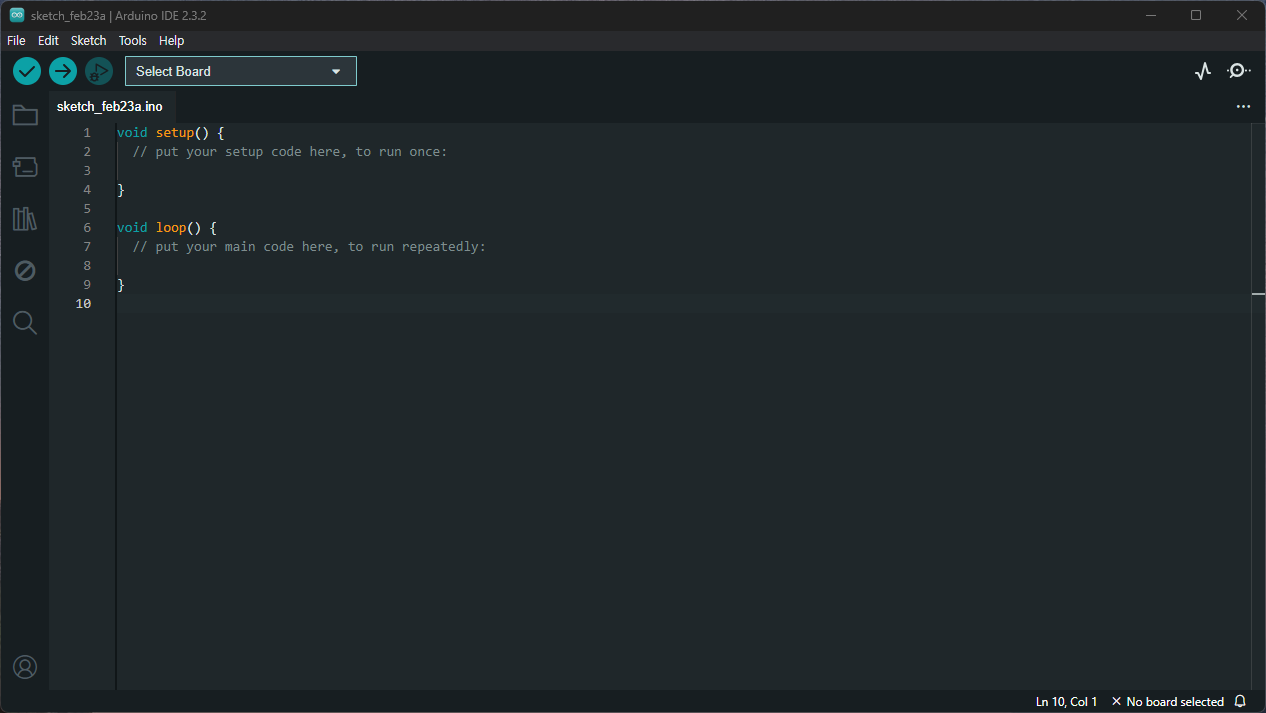1266x713 pixels.
Task: Click the void loop() line
Action: pos(167,228)
